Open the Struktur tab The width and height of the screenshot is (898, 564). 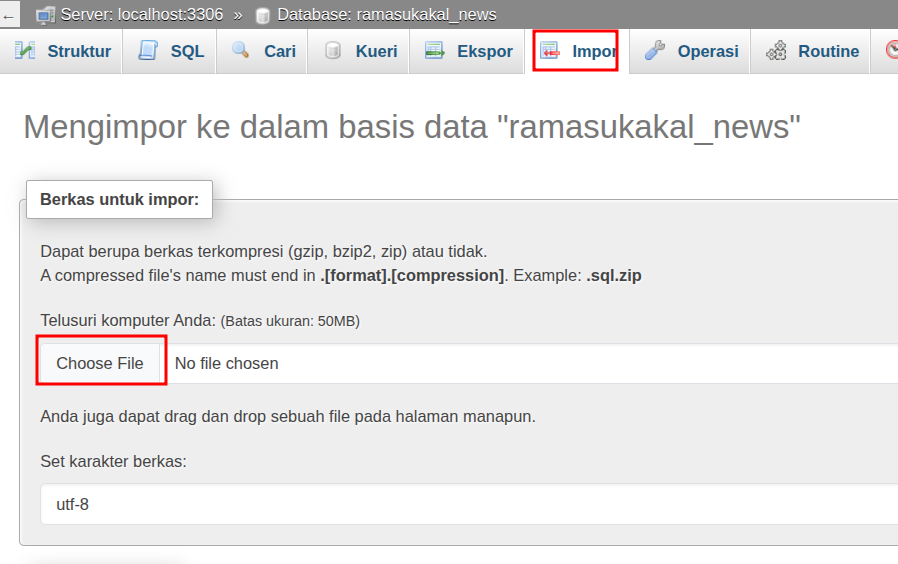tap(61, 51)
